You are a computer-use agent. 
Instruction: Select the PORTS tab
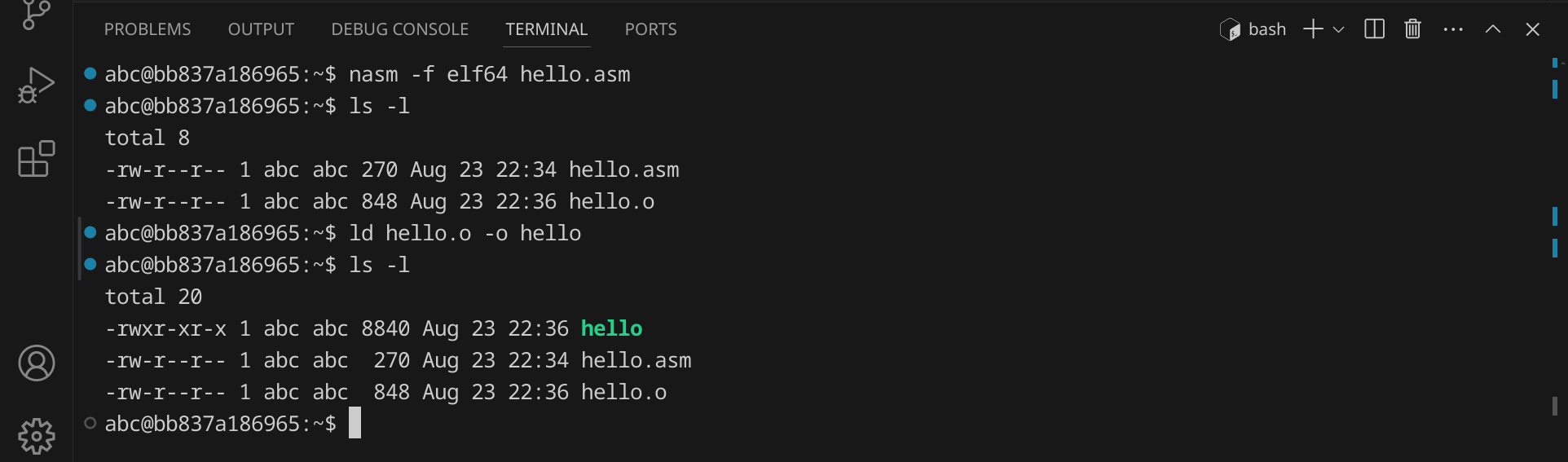tap(650, 29)
